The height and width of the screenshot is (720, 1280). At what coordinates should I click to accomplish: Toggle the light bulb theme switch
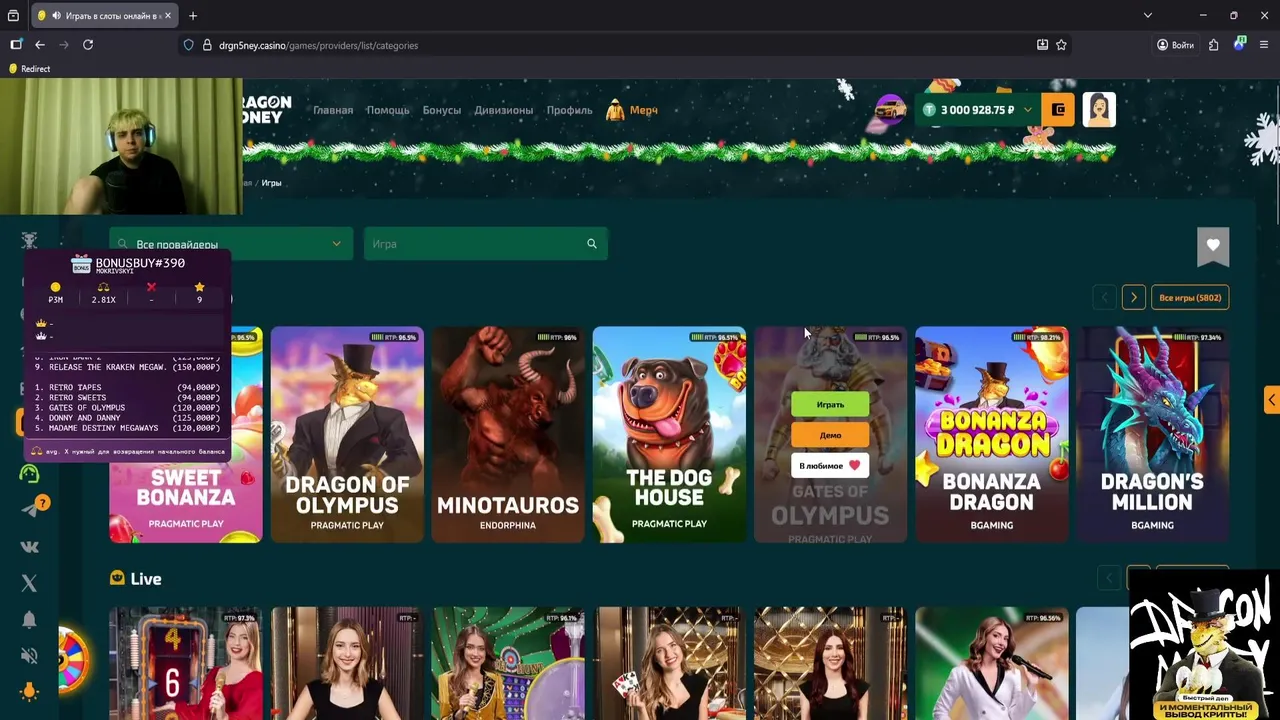coord(29,692)
